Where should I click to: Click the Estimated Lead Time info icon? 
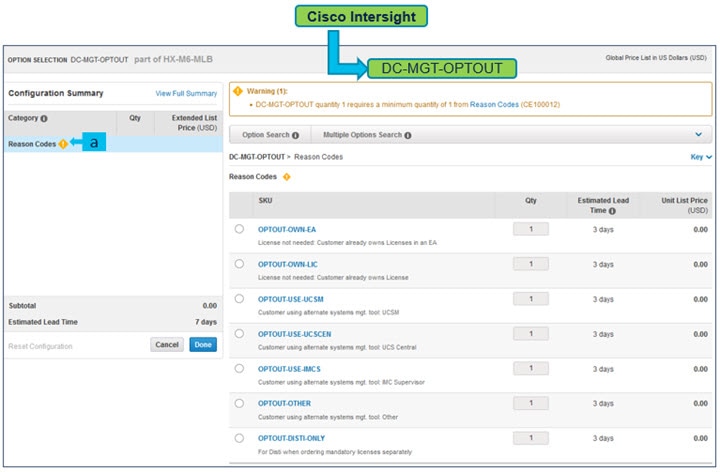coord(612,211)
